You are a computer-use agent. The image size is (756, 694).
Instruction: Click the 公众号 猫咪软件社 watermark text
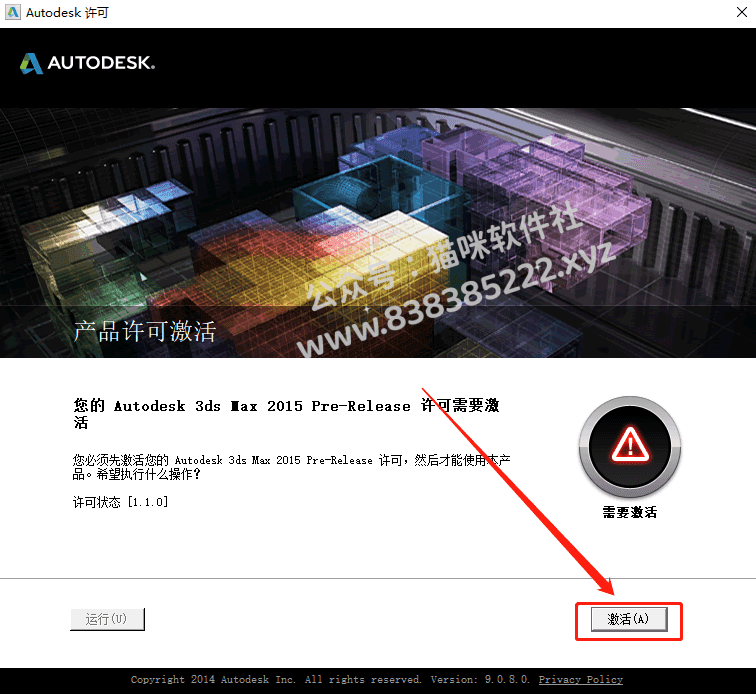point(443,256)
